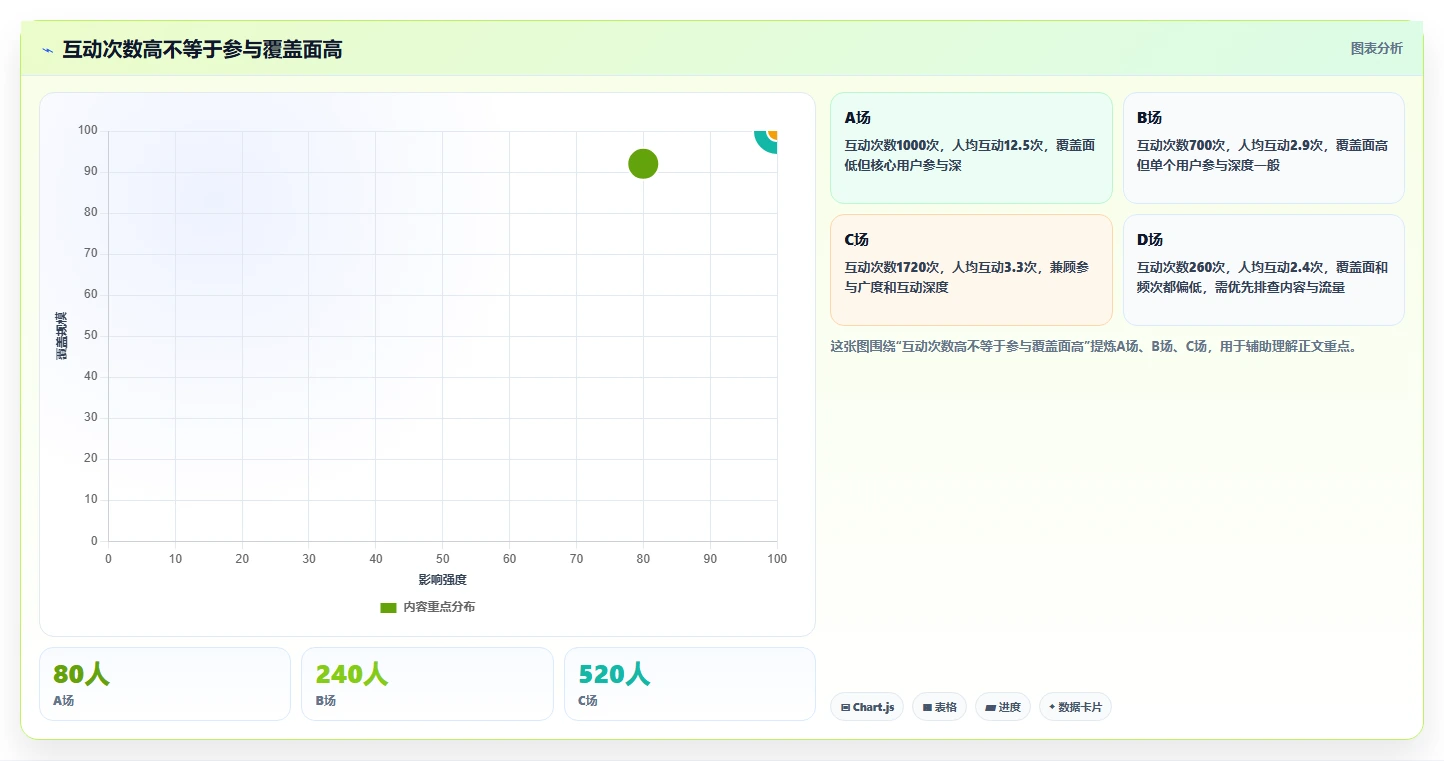Click the diamond icon in 数据卡片 tag
Image resolution: width=1444 pixels, height=761 pixels.
(1052, 707)
